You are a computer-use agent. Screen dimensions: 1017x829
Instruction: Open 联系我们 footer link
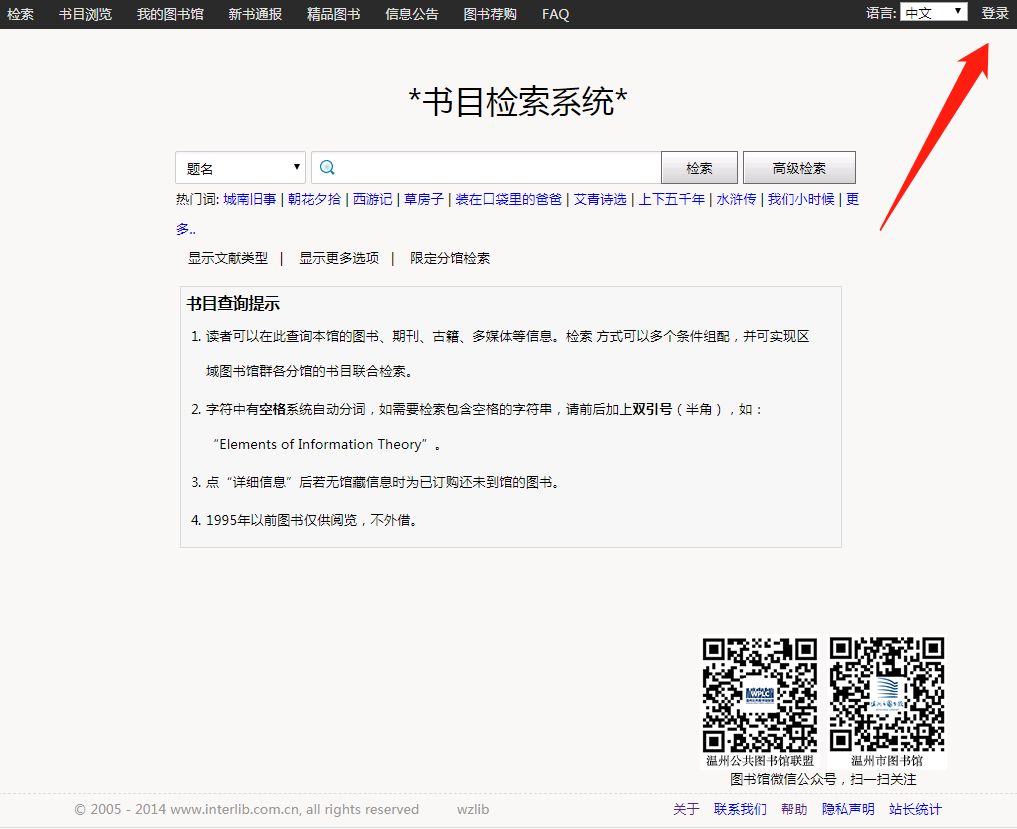coord(740,809)
